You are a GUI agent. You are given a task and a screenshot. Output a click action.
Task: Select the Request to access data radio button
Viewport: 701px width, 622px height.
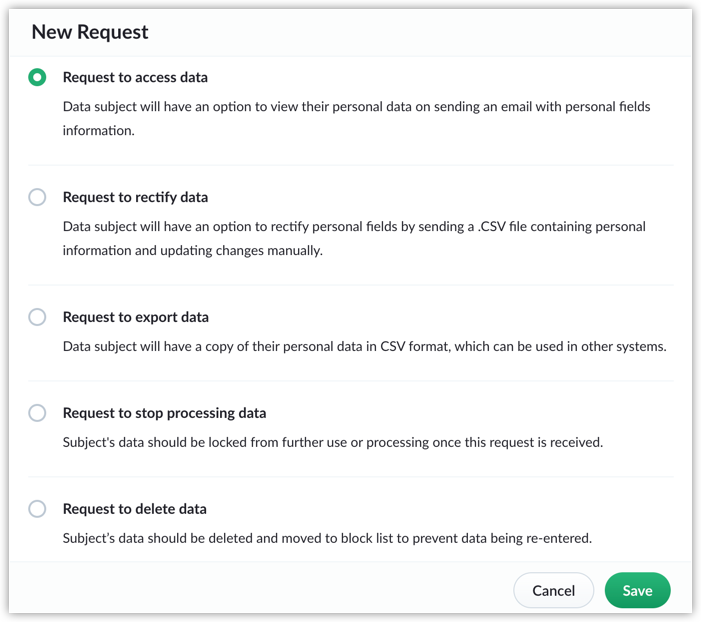37,77
